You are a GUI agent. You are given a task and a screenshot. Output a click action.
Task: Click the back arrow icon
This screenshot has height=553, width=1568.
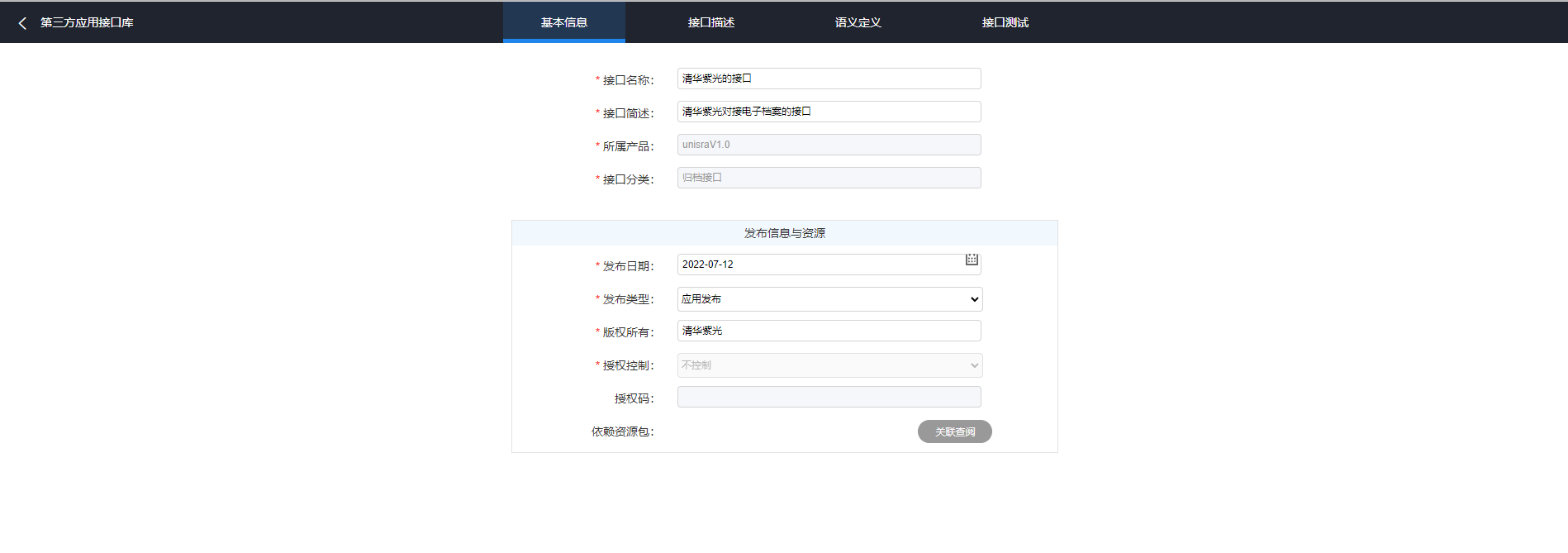pyautogui.click(x=22, y=23)
